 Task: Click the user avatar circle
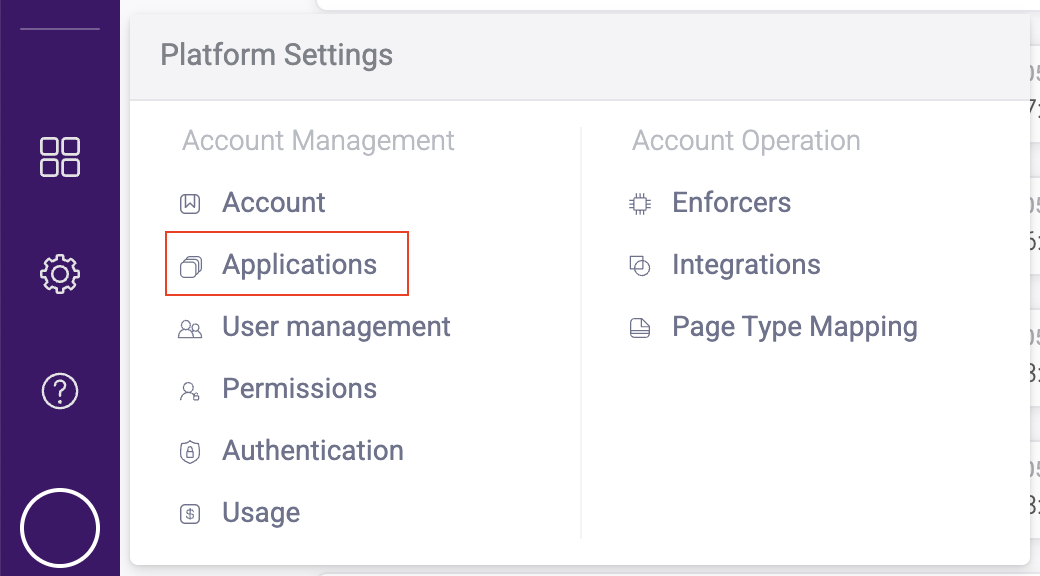pos(60,528)
